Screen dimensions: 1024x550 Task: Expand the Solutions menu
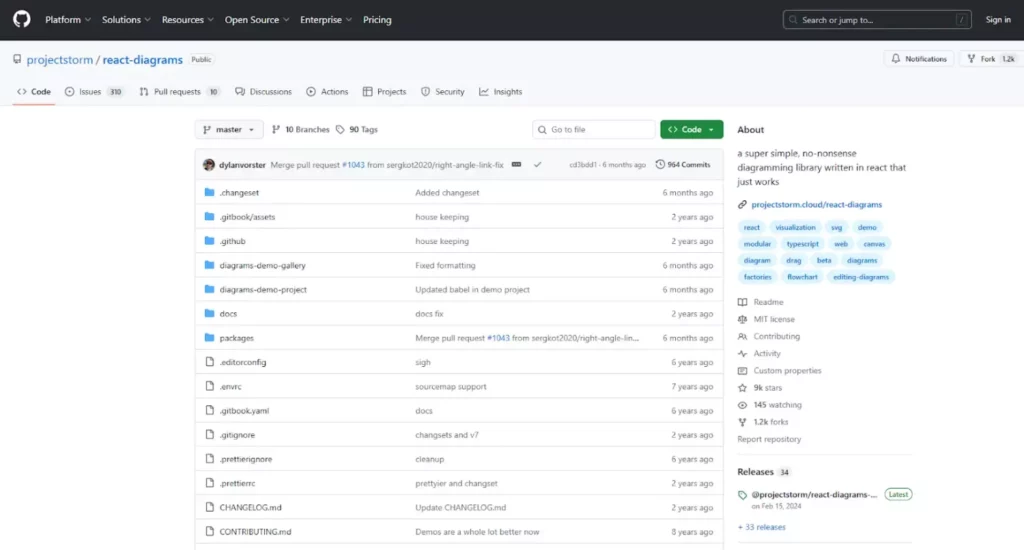point(126,20)
